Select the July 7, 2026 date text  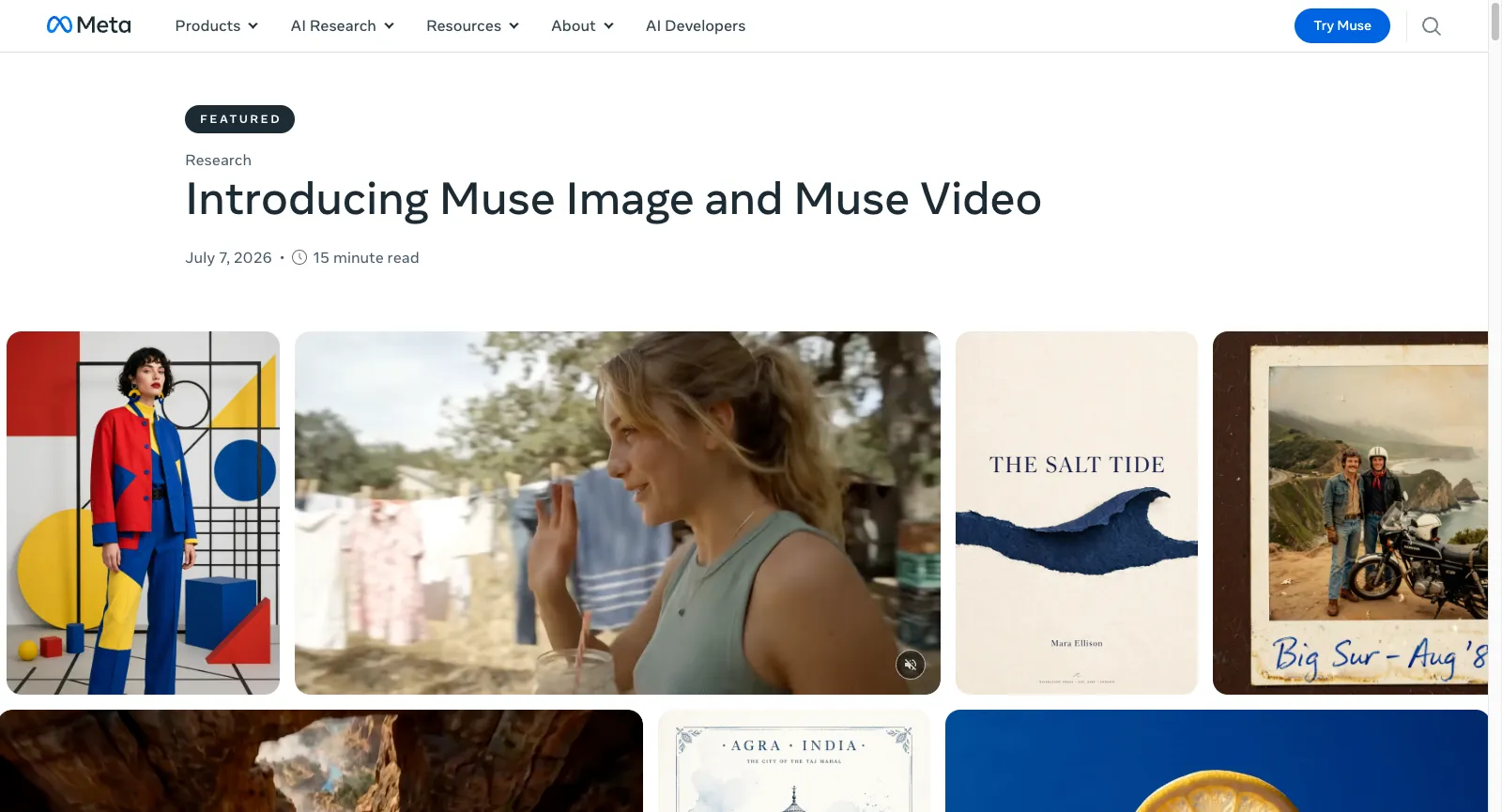click(x=228, y=258)
